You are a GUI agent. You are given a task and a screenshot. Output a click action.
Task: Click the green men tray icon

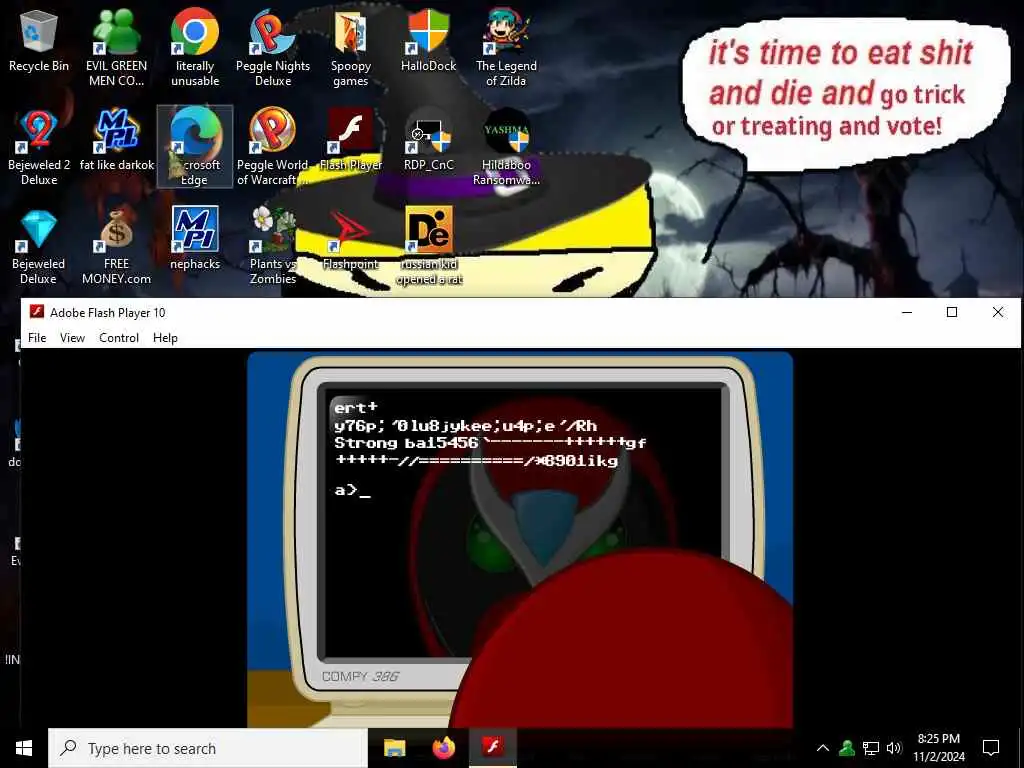(847, 748)
